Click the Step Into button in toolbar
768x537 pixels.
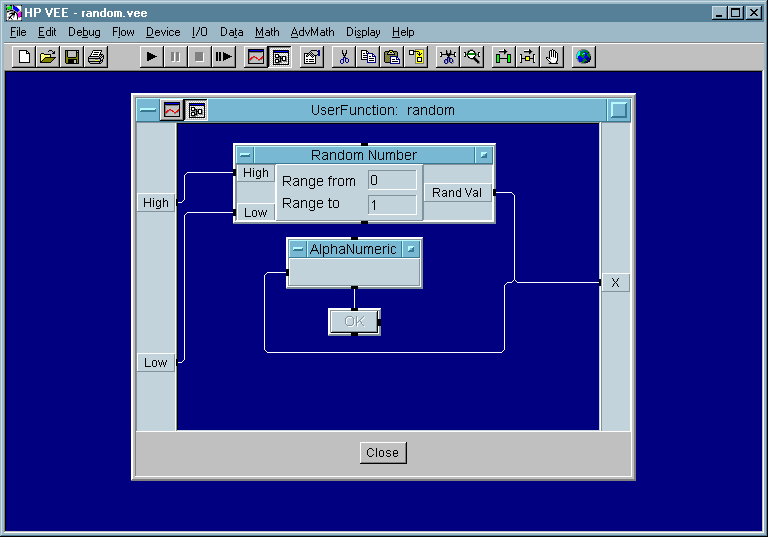[x=223, y=57]
